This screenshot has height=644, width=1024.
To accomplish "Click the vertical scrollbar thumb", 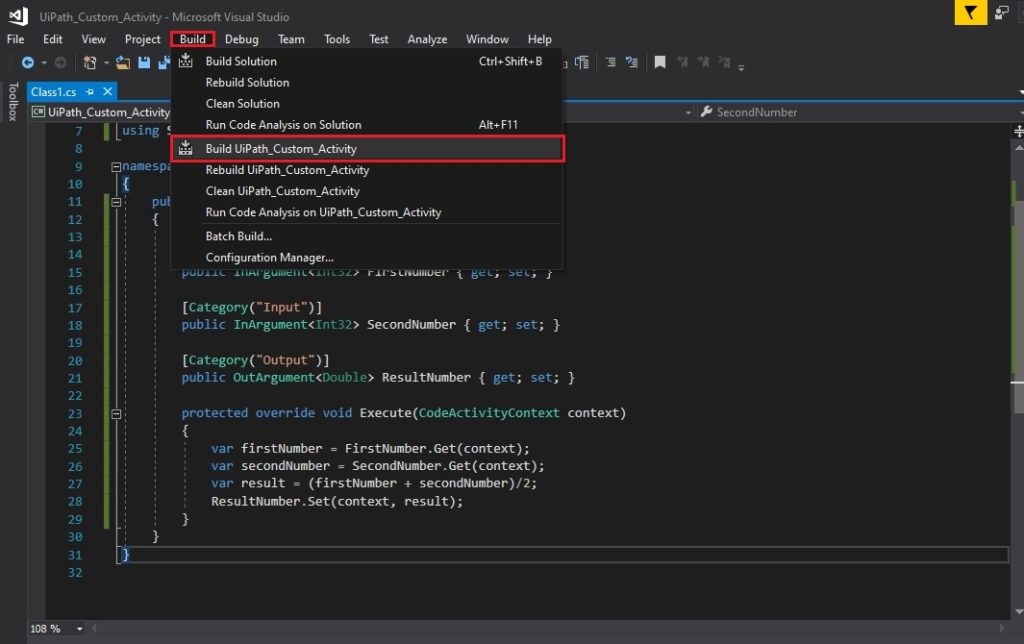I will [x=1018, y=307].
